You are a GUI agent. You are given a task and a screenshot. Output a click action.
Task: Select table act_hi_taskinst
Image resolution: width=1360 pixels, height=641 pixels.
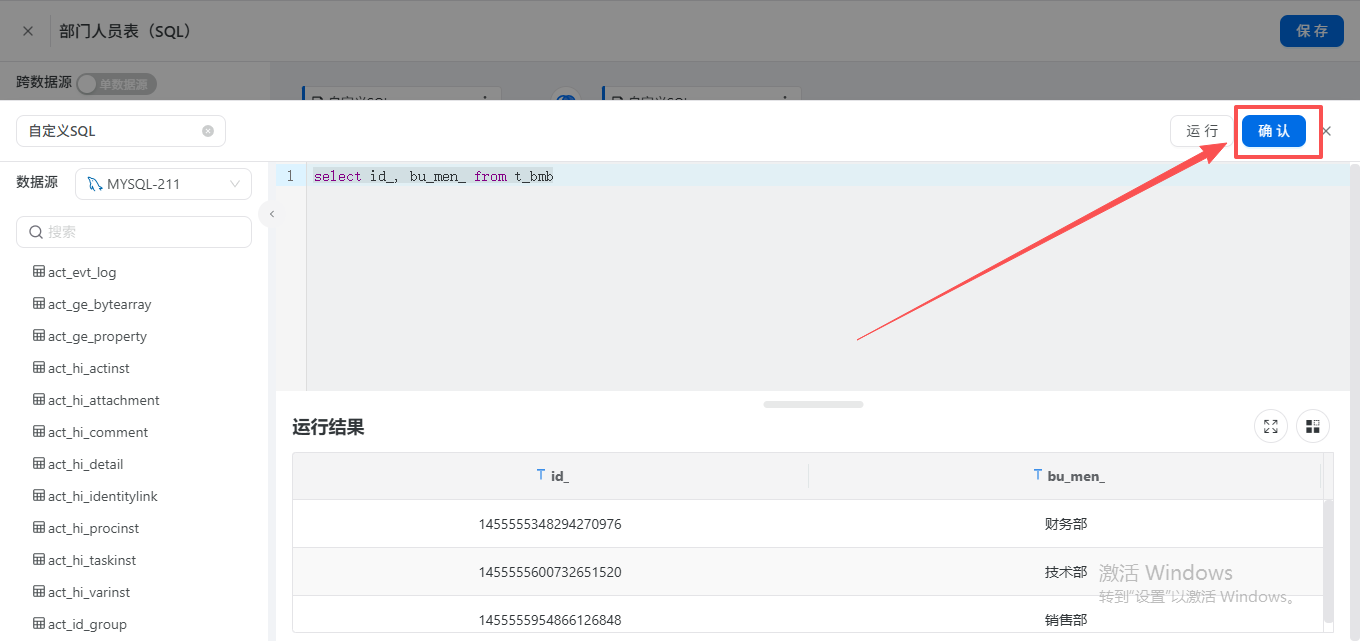(92, 560)
